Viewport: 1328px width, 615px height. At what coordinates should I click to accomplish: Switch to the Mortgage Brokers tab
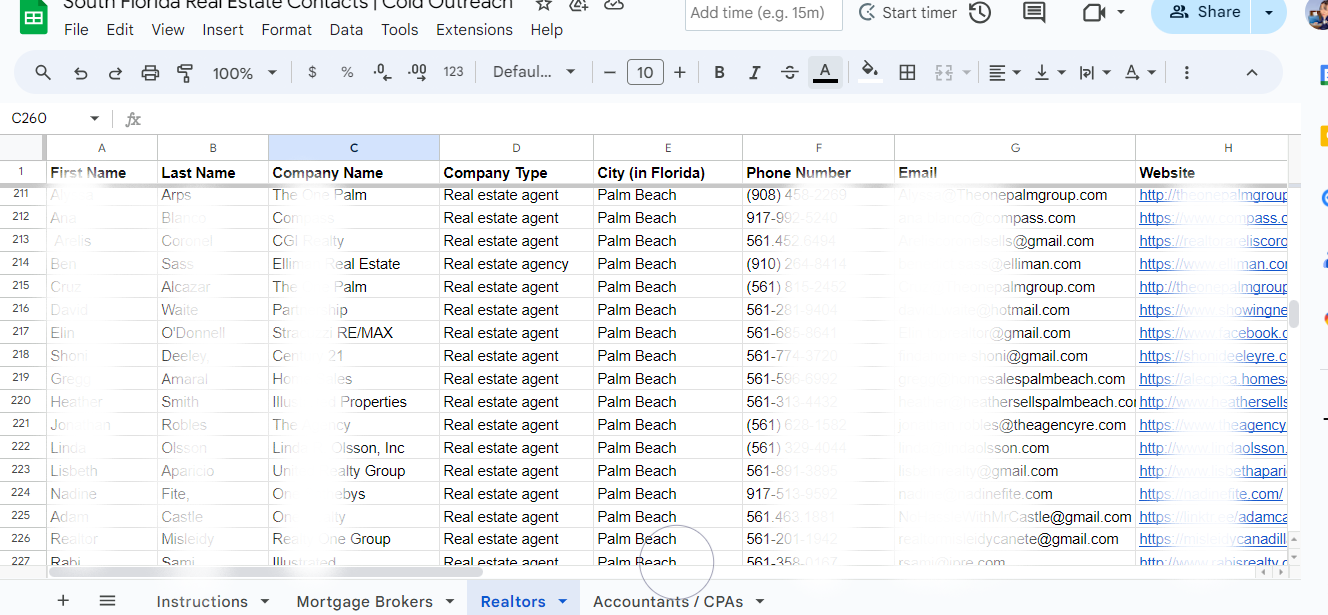[364, 601]
